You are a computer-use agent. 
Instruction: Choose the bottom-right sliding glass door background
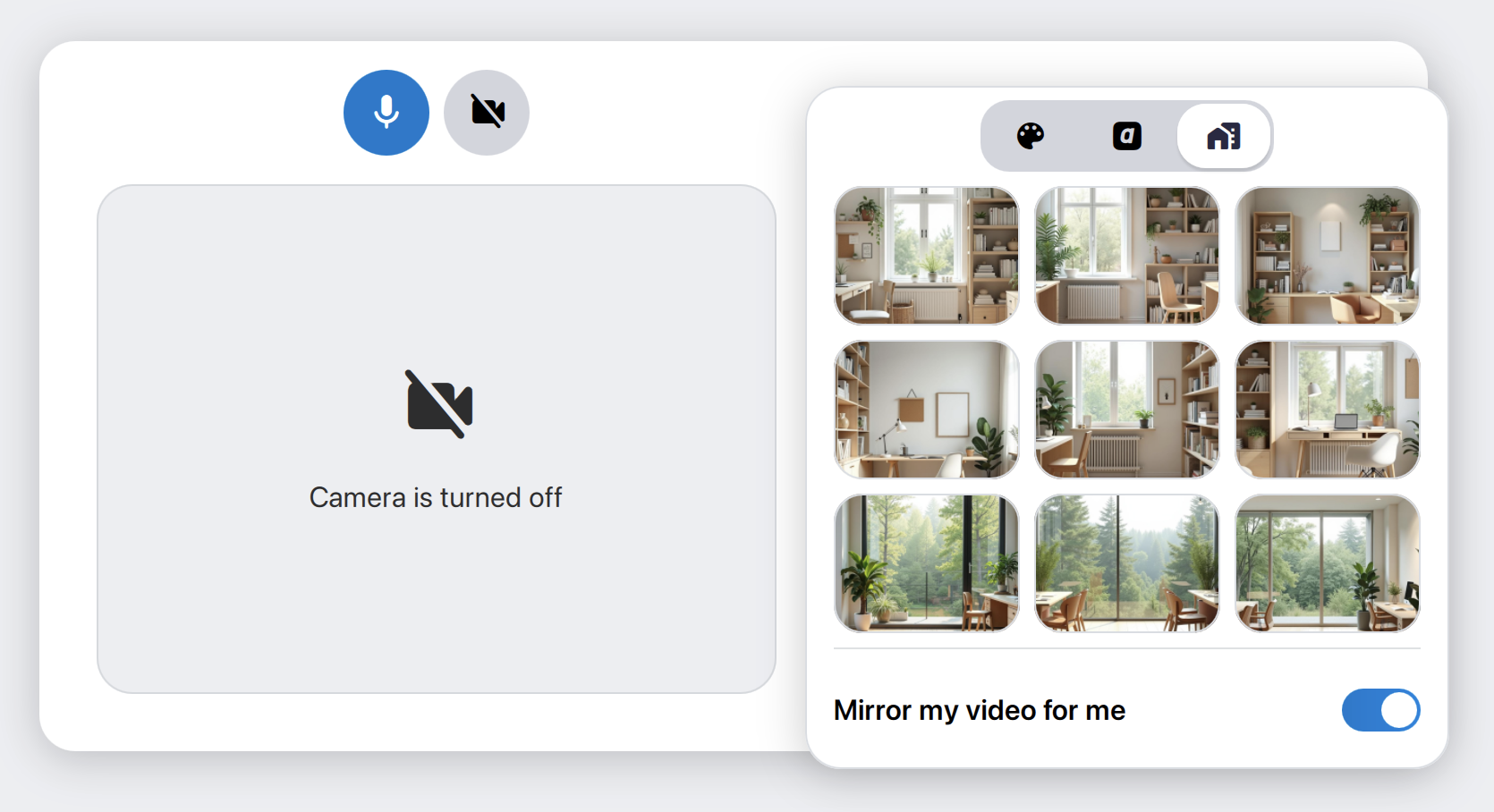point(1328,563)
